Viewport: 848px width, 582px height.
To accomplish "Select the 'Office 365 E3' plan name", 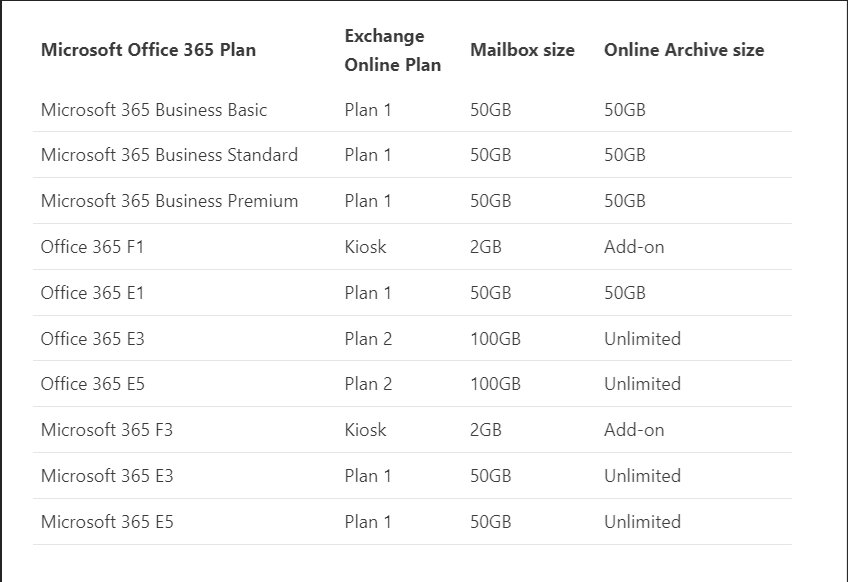I will pyautogui.click(x=92, y=339).
